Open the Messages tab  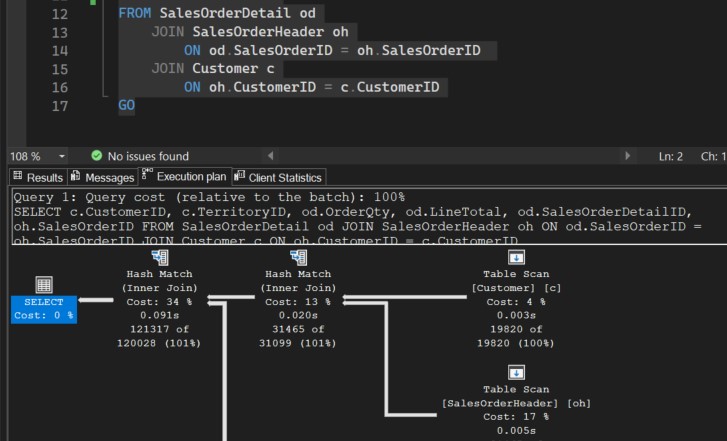(102, 177)
